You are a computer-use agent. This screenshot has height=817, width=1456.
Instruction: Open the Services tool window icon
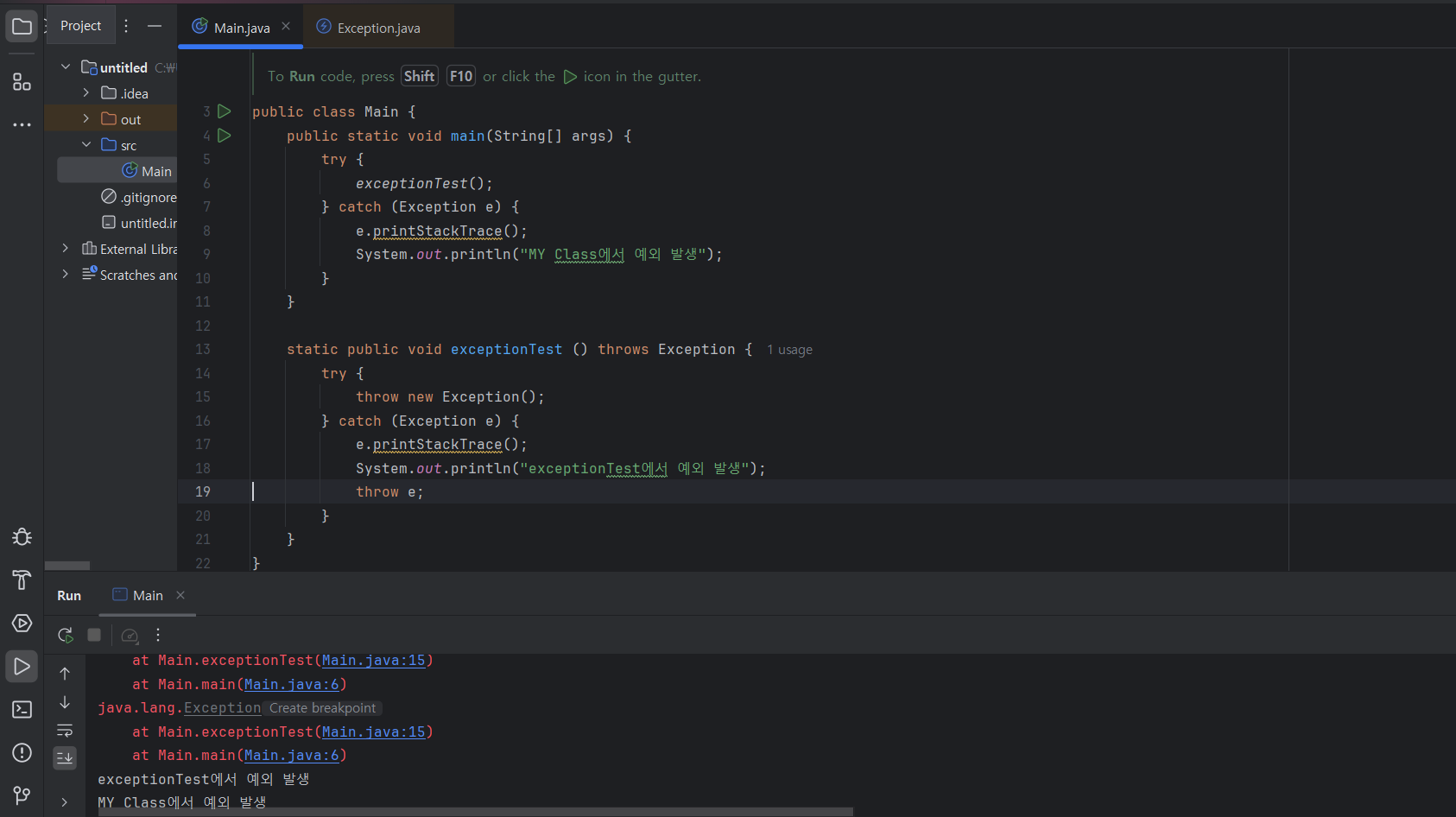coord(22,623)
